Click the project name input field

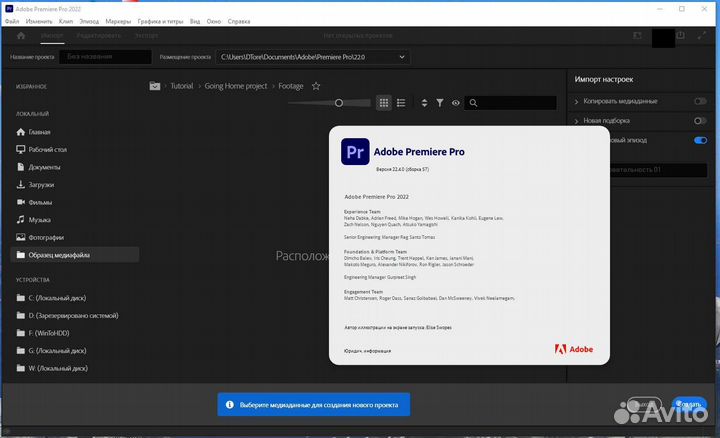[x=106, y=57]
